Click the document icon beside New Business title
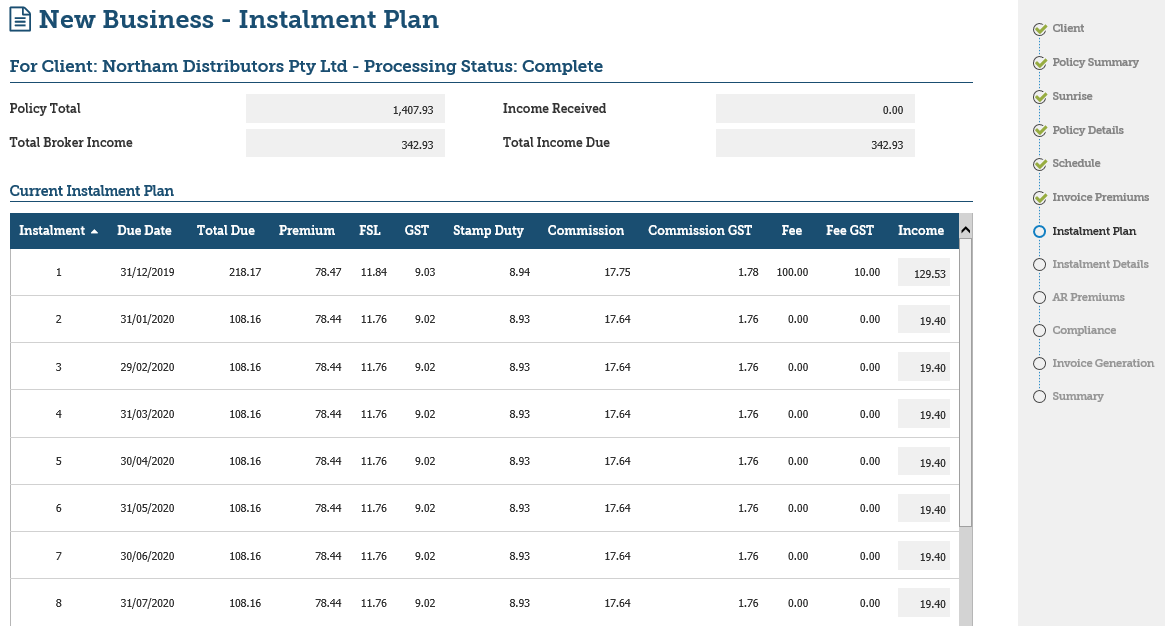This screenshot has width=1165, height=626. coord(20,20)
